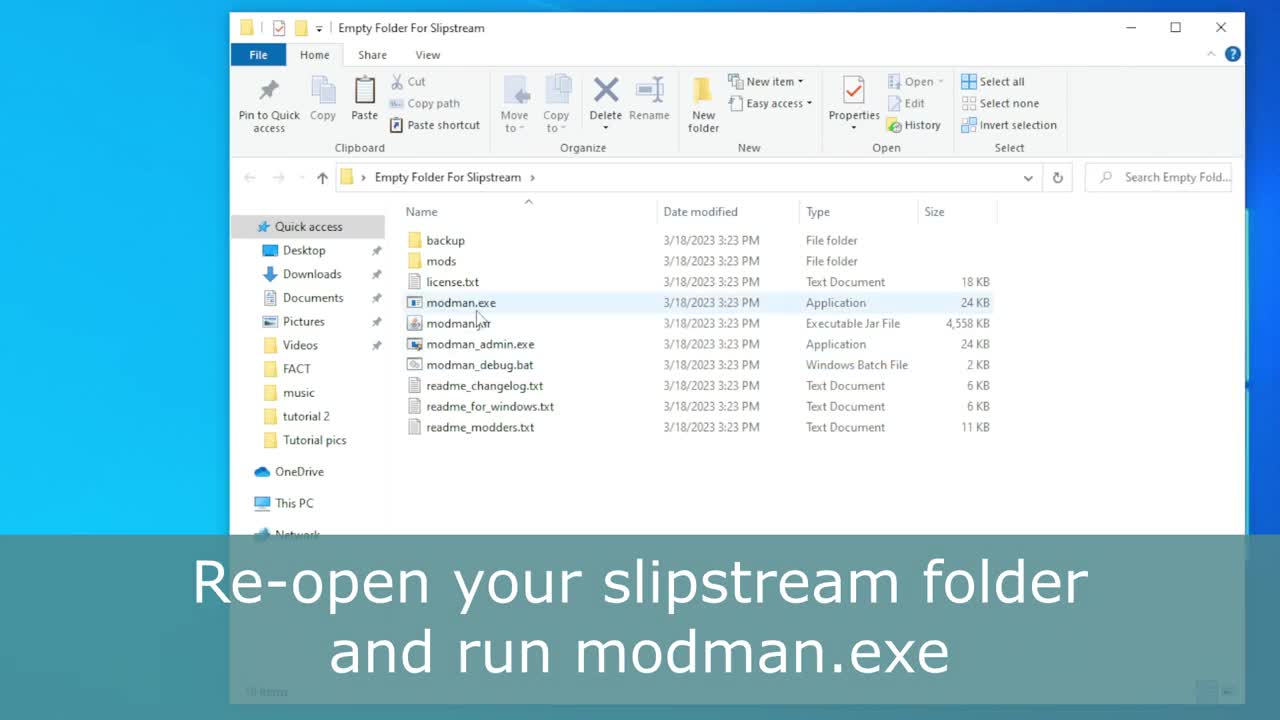
Task: Switch to the View ribbon tab
Action: pyautogui.click(x=427, y=55)
